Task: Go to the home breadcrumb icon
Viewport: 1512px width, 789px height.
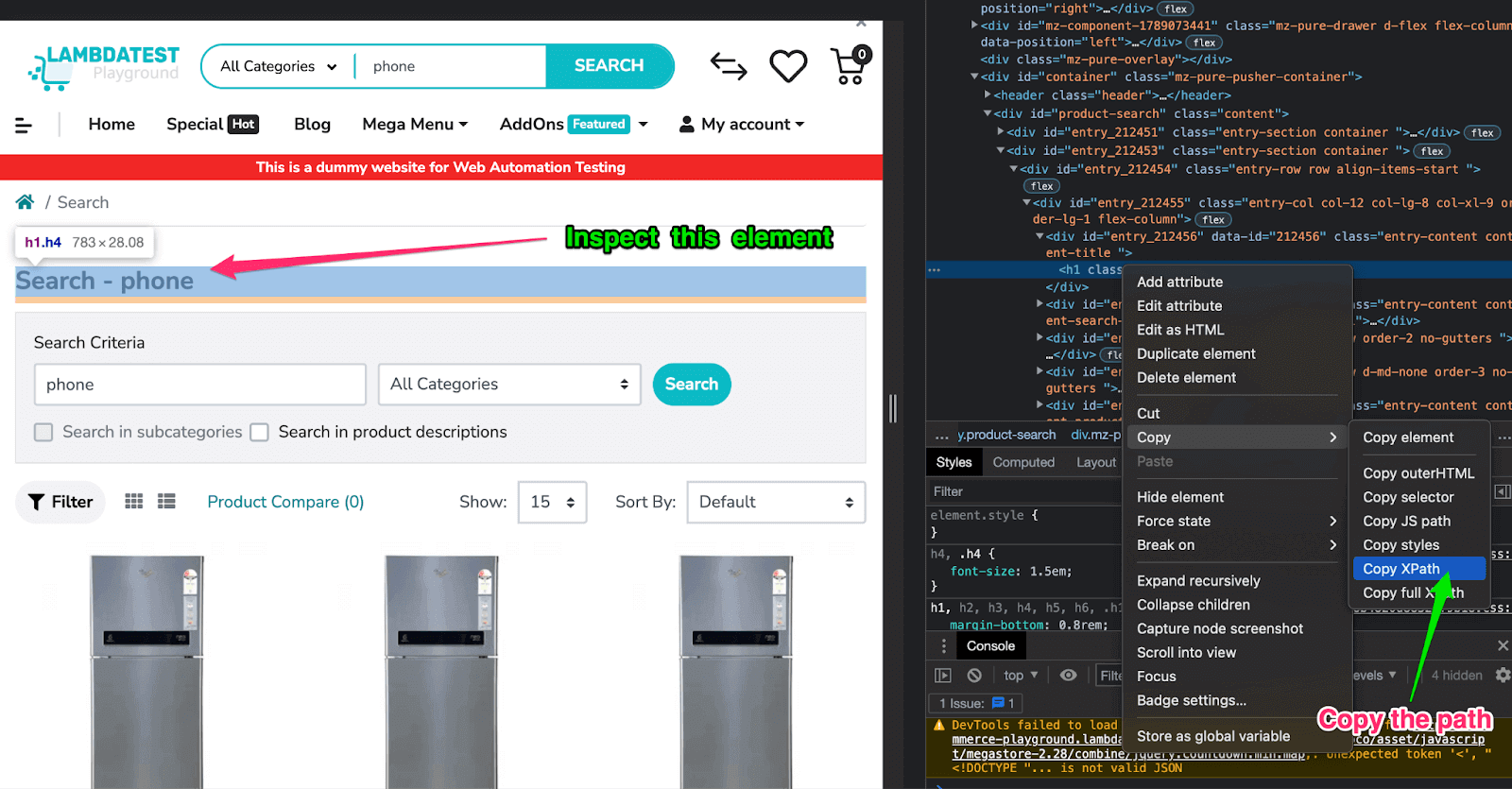Action: pos(26,202)
